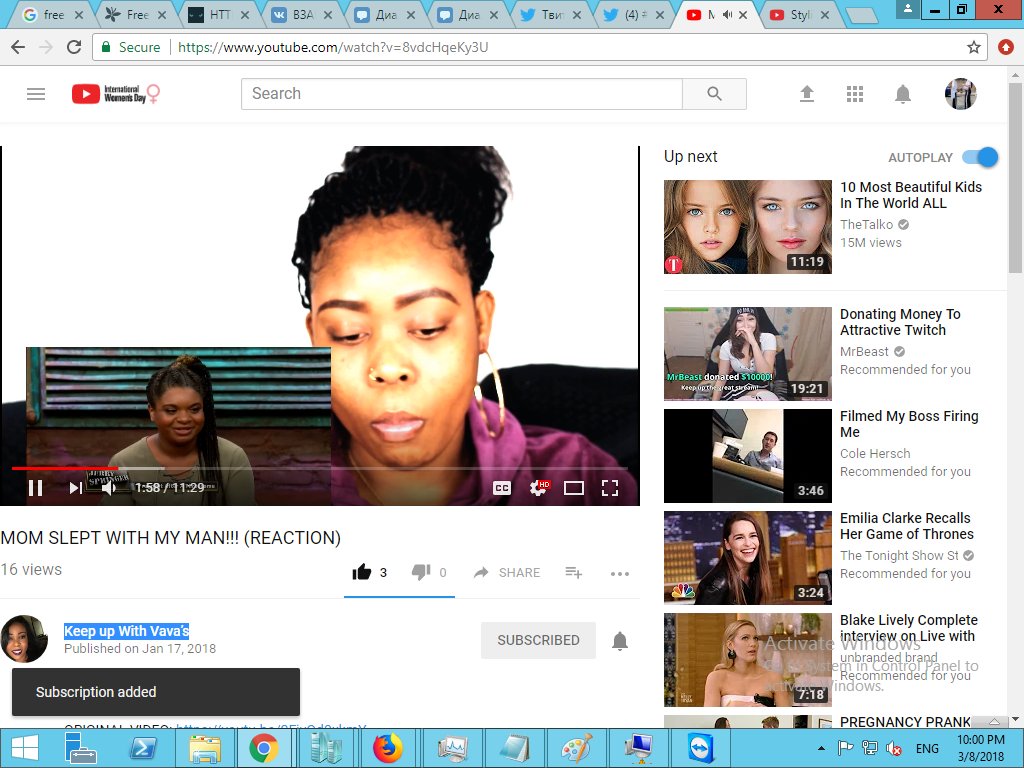
Task: Click the SHARE button
Action: click(x=507, y=573)
